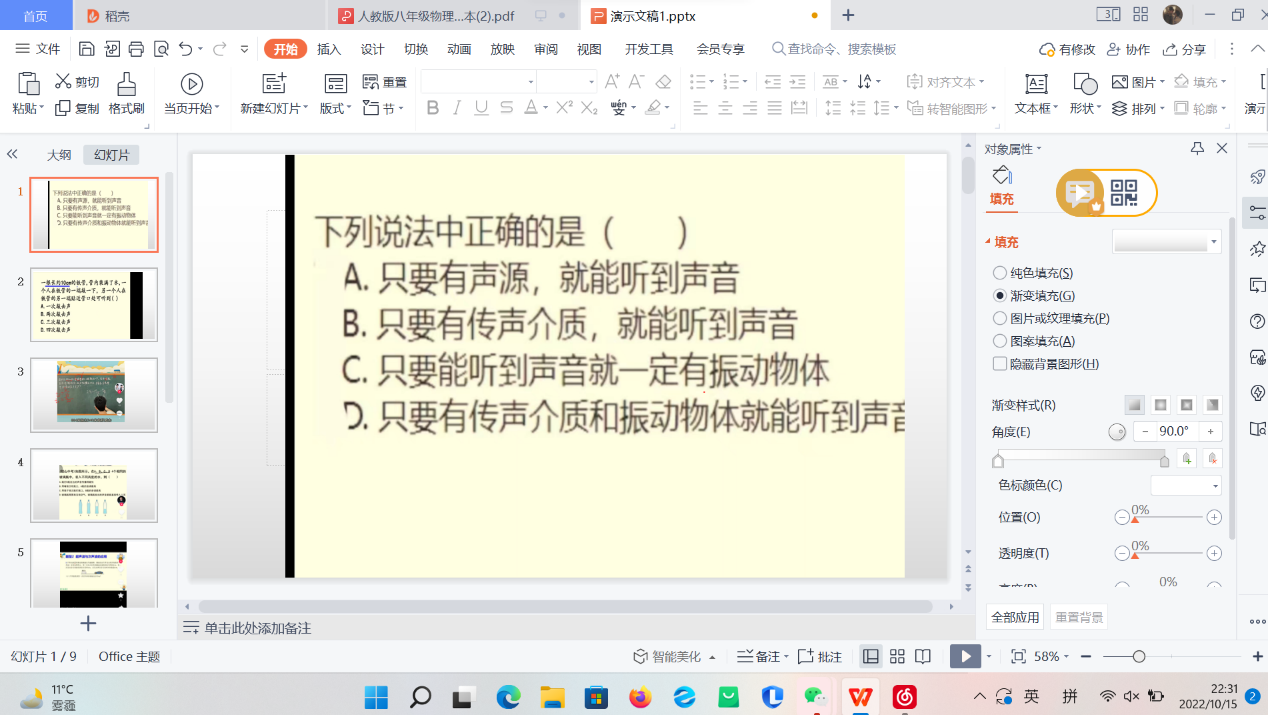Click the Apply to All (全部应用) button
Screen dimensions: 1268x715
coord(1015,617)
